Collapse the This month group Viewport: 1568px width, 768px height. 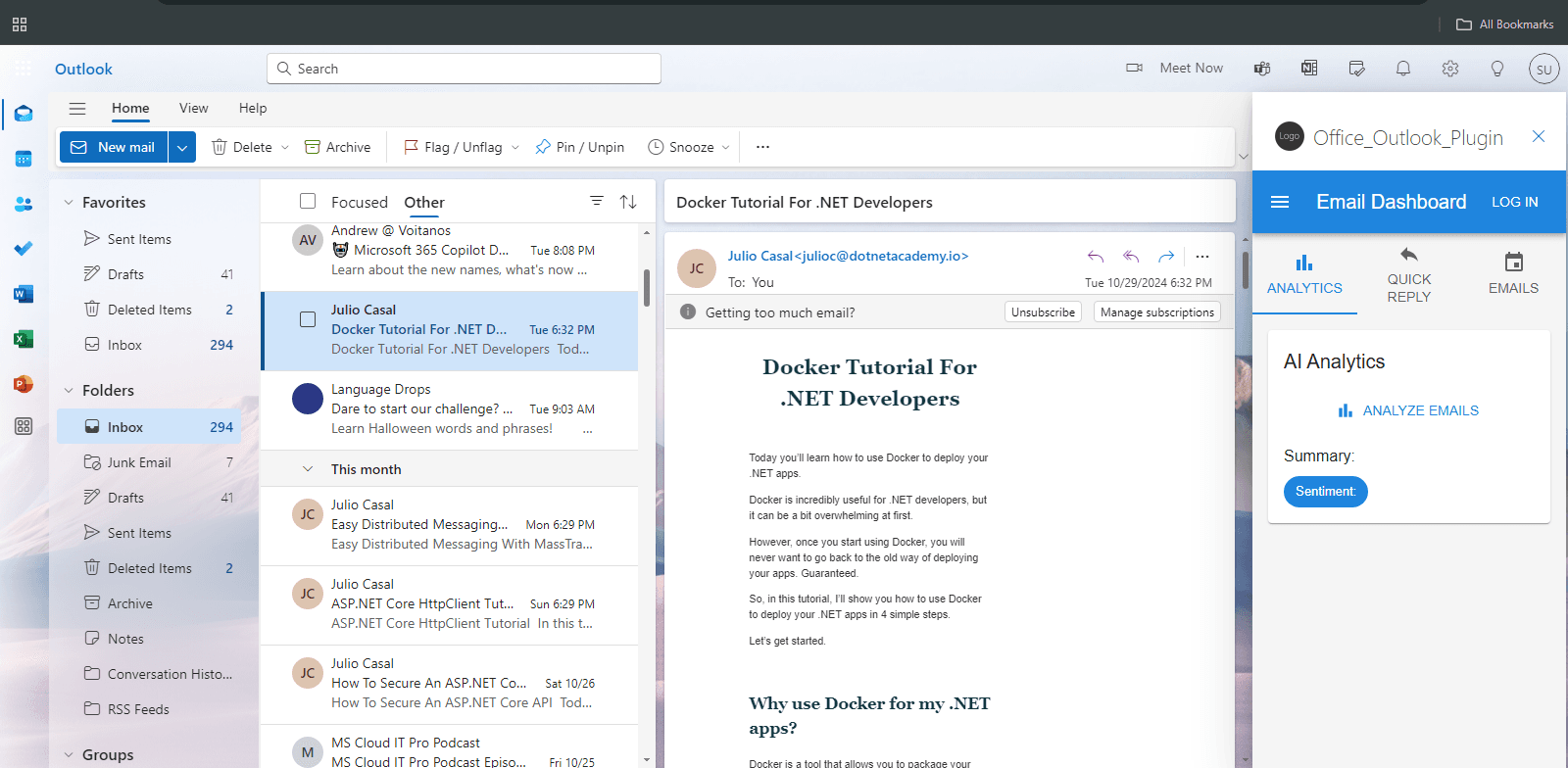(308, 469)
